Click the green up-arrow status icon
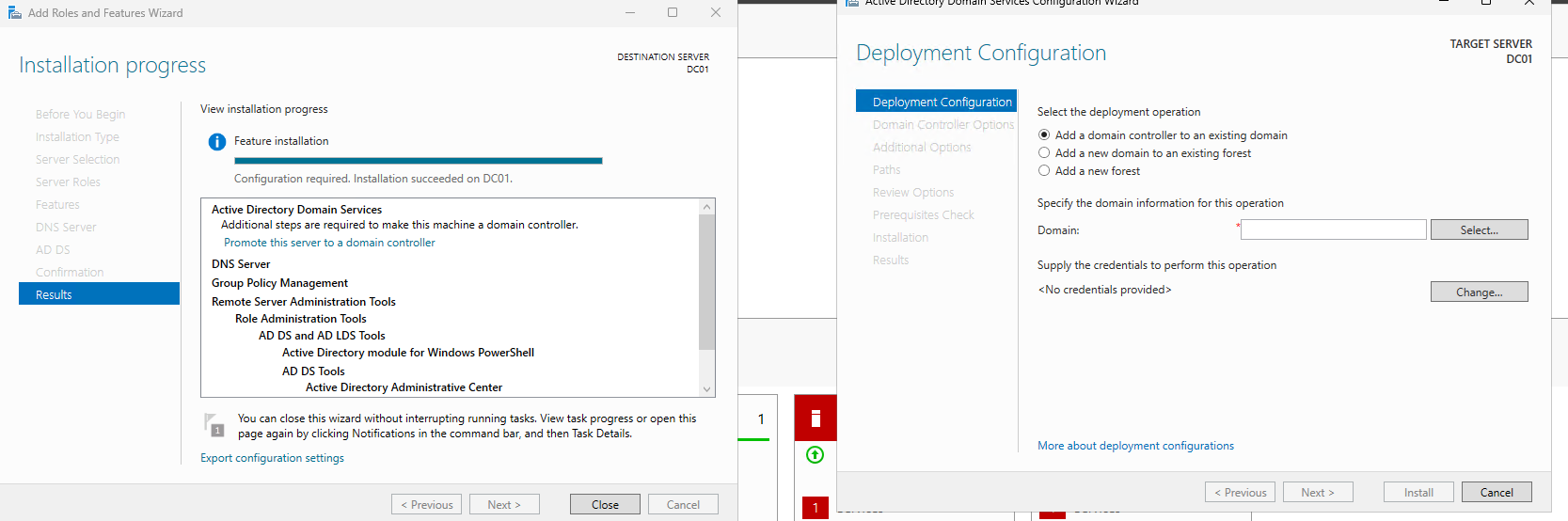This screenshot has width=1568, height=521. click(x=816, y=455)
